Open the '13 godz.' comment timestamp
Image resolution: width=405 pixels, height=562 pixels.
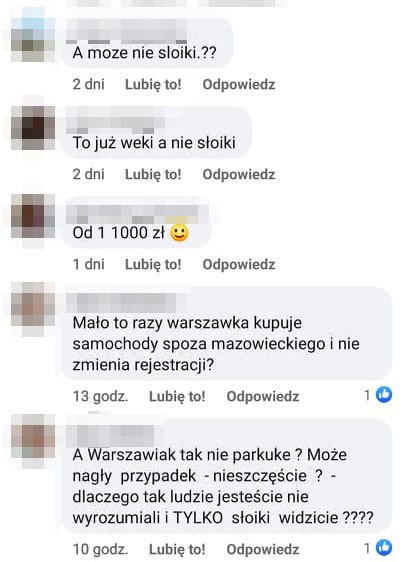click(x=100, y=396)
